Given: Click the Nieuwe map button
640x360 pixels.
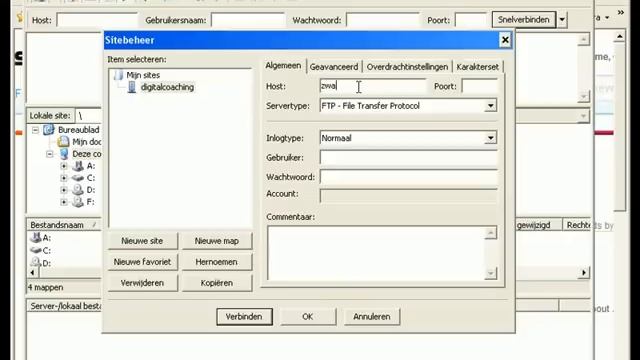Looking at the screenshot, I should click(x=217, y=241).
